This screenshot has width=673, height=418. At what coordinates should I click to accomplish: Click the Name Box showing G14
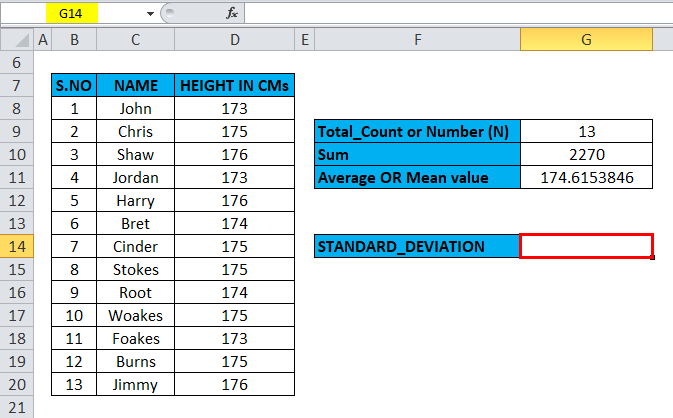[72, 14]
